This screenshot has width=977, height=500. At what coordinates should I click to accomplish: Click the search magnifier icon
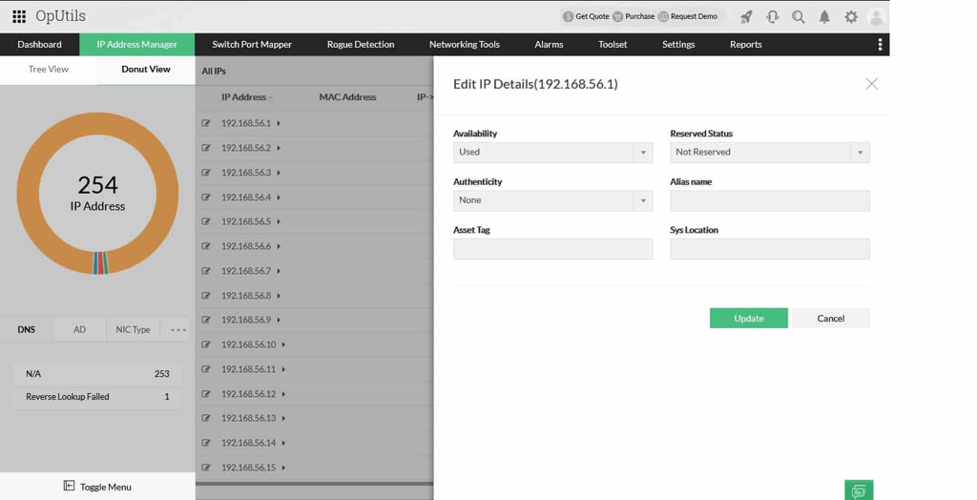click(798, 17)
